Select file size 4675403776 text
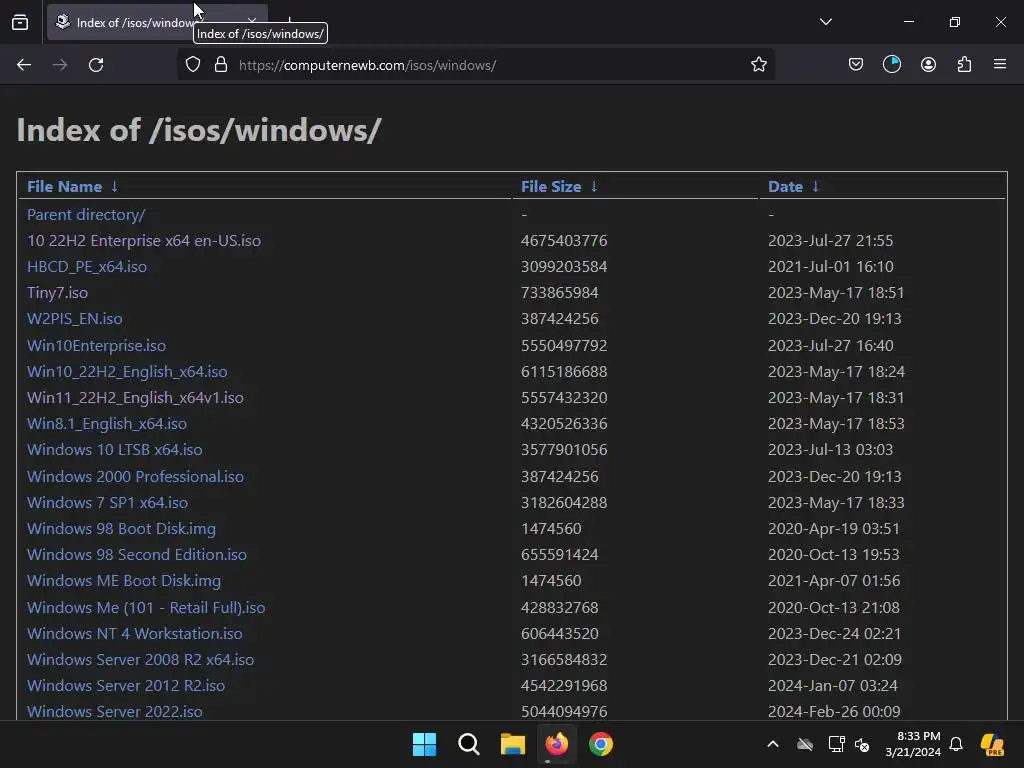Viewport: 1024px width, 768px height. tap(564, 241)
